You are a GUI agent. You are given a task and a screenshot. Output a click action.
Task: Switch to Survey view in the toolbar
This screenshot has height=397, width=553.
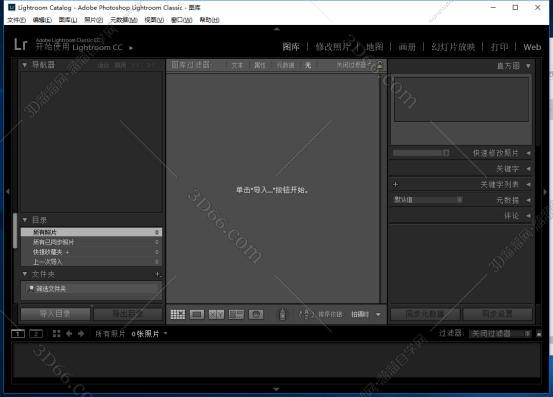[236, 314]
